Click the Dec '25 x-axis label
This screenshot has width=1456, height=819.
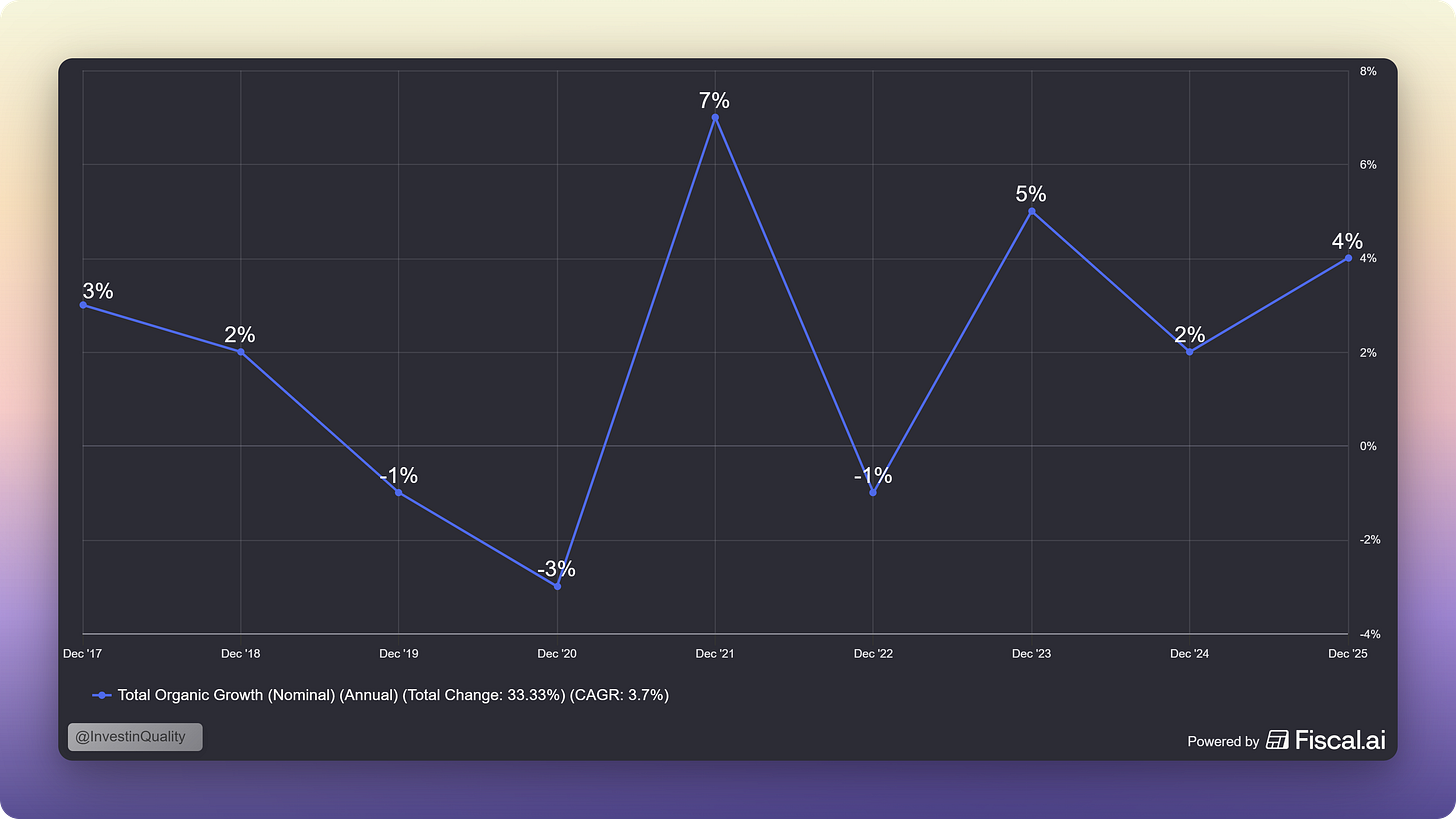click(1347, 654)
